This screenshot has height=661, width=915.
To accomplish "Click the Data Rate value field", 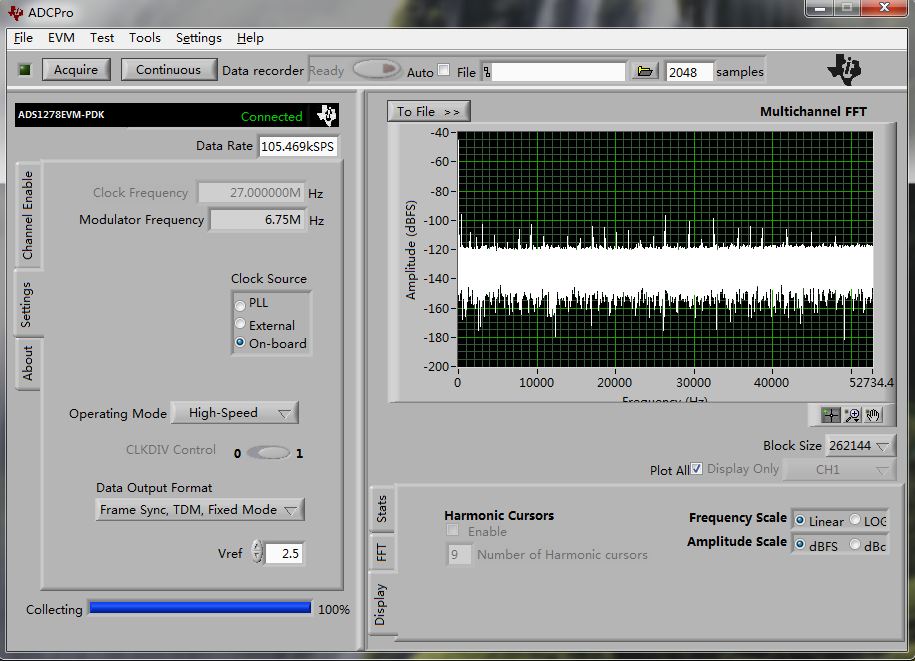I will click(x=298, y=146).
